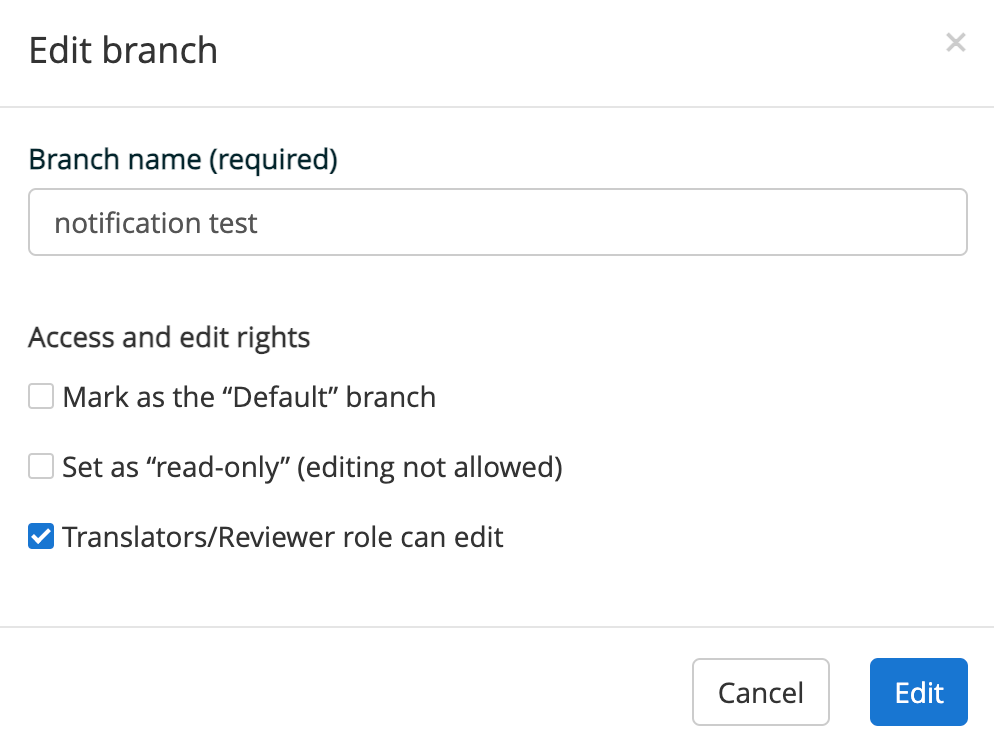This screenshot has width=994, height=748.
Task: Close the Edit branch dialog with the X
Action: click(955, 42)
